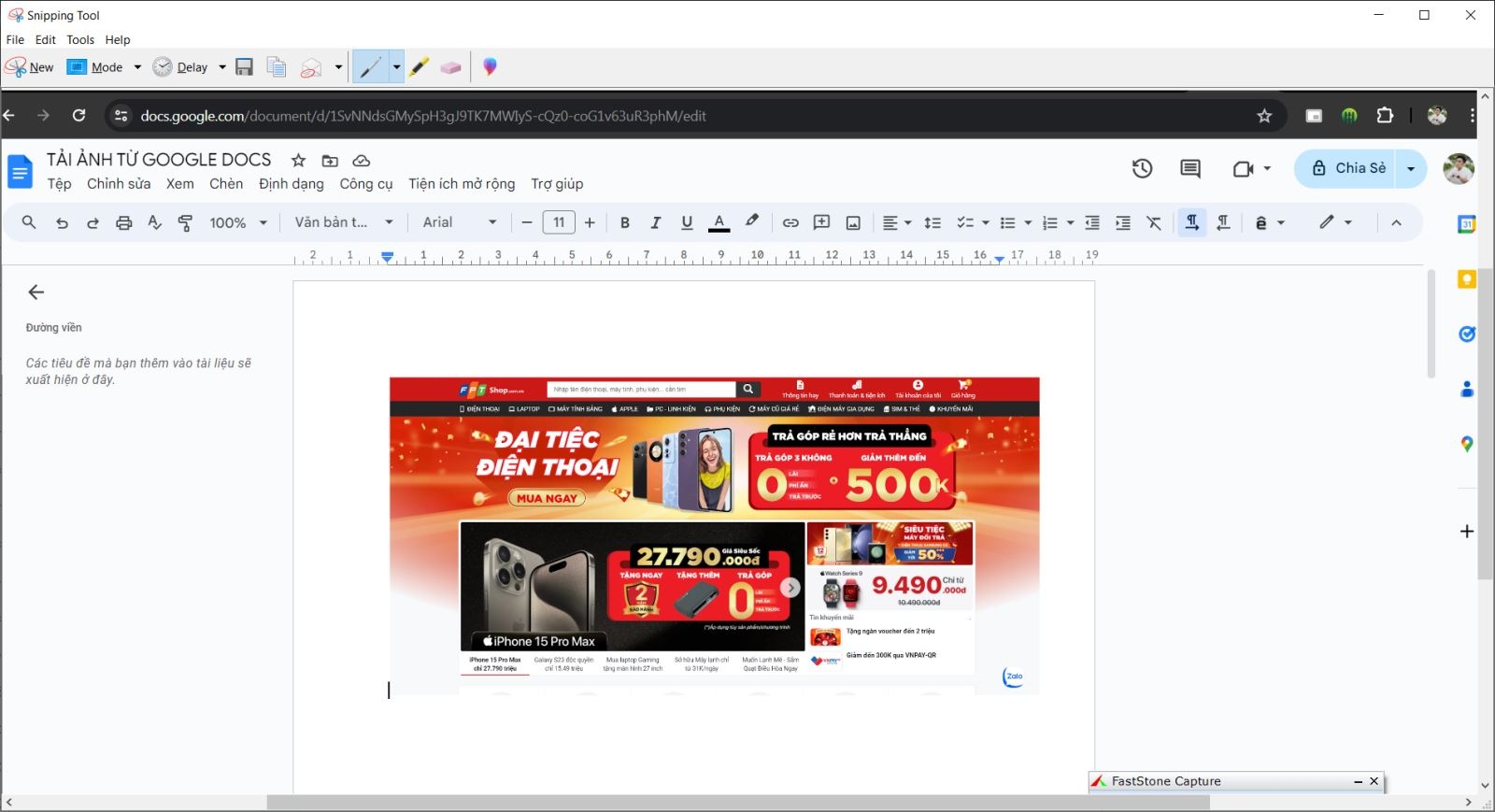Viewport: 1495px width, 812px height.
Task: Open the Snipping Tool Edit menu
Action: [x=46, y=40]
